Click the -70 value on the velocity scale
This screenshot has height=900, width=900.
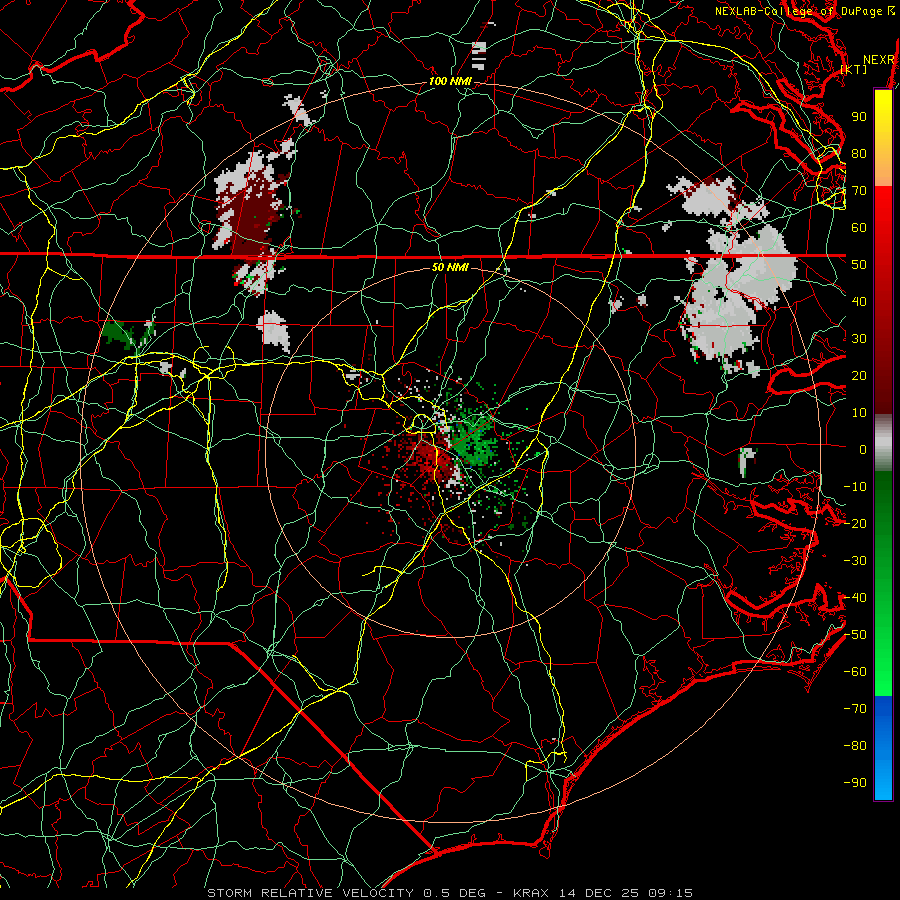pos(855,709)
